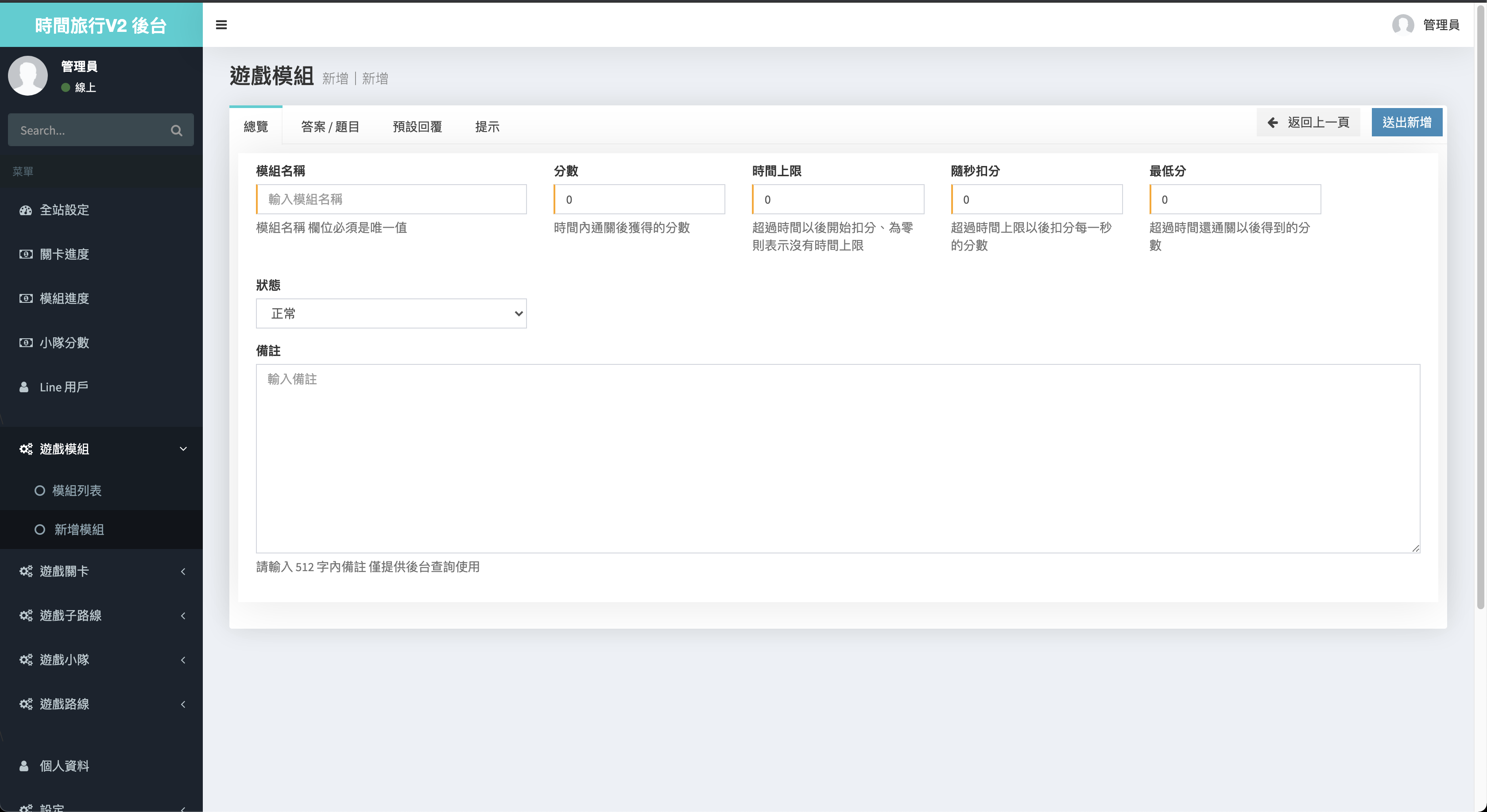Open 全站設定 dashboard icon in sidebar
This screenshot has width=1487, height=812.
25,210
